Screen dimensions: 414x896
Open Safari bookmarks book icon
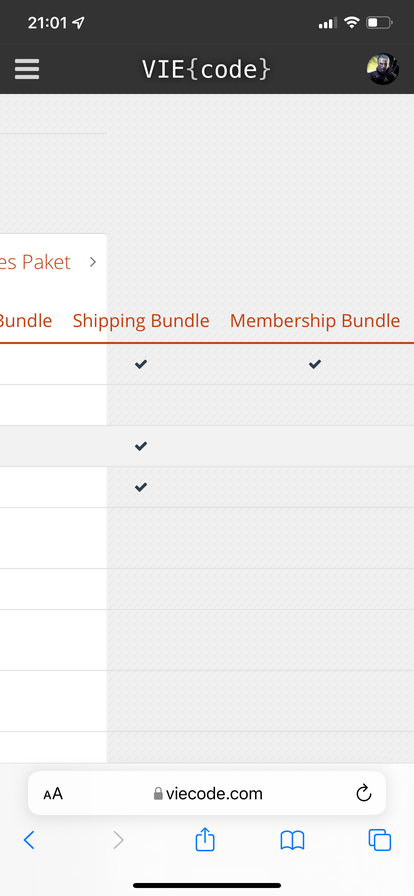292,840
